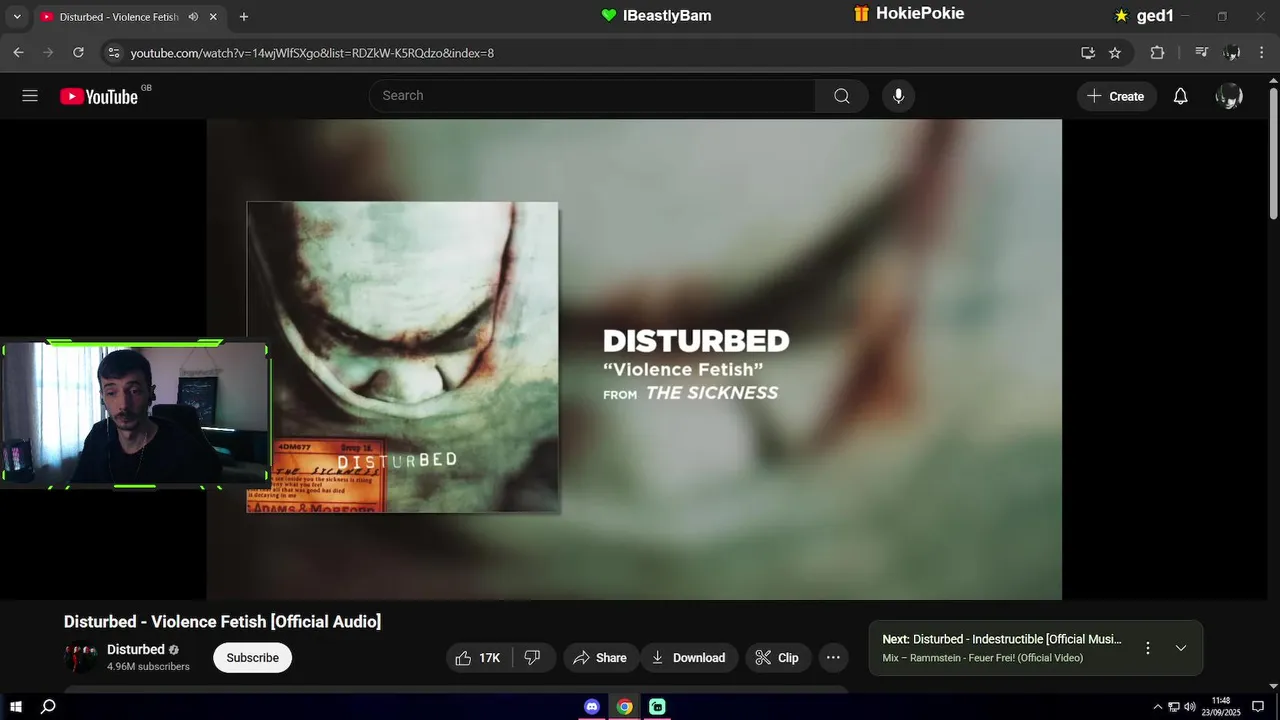Share the video
The height and width of the screenshot is (720, 1280).
pyautogui.click(x=600, y=658)
